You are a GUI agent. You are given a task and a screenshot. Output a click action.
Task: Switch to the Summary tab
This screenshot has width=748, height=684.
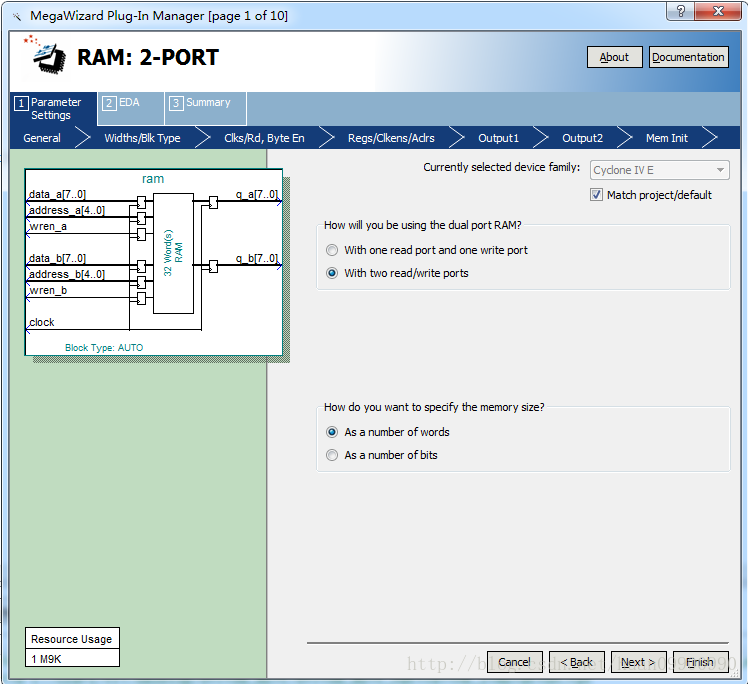pos(206,109)
